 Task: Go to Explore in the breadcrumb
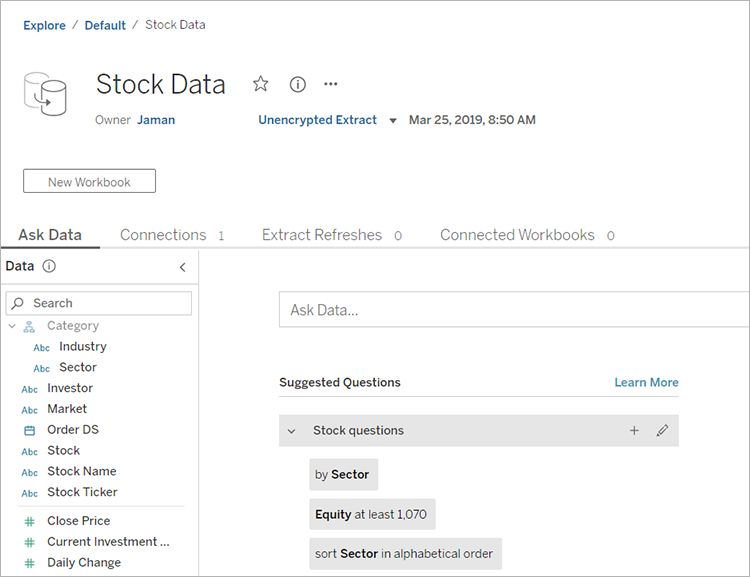click(x=44, y=25)
